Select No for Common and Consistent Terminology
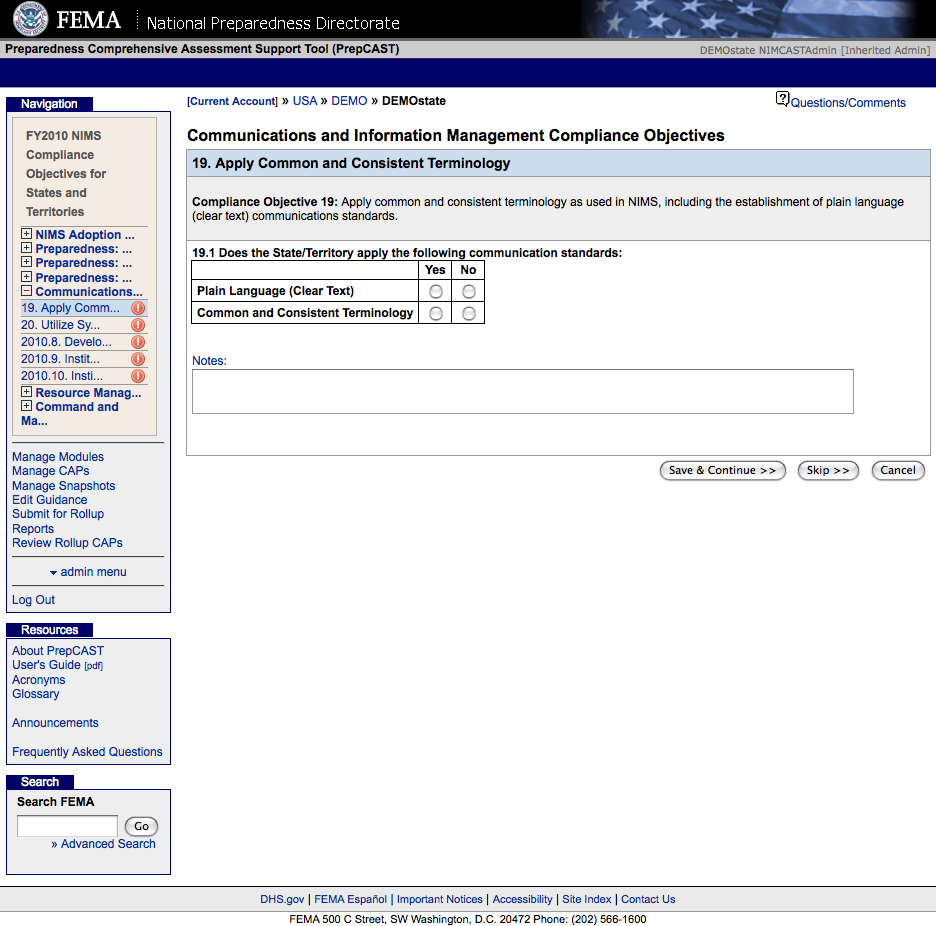Image resolution: width=936 pixels, height=926 pixels. [x=469, y=313]
